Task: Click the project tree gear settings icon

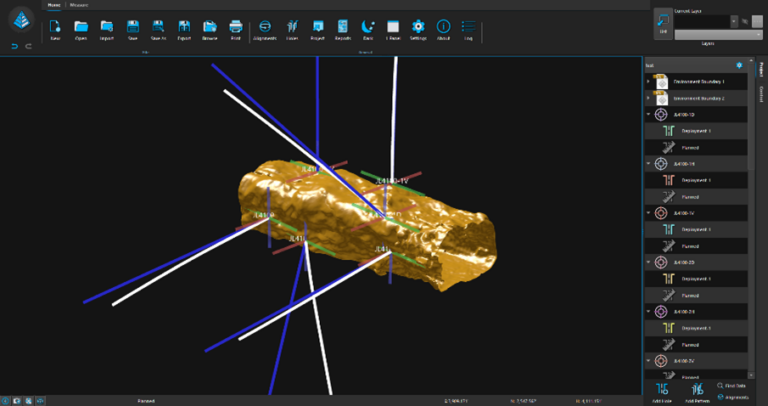Action: point(739,65)
